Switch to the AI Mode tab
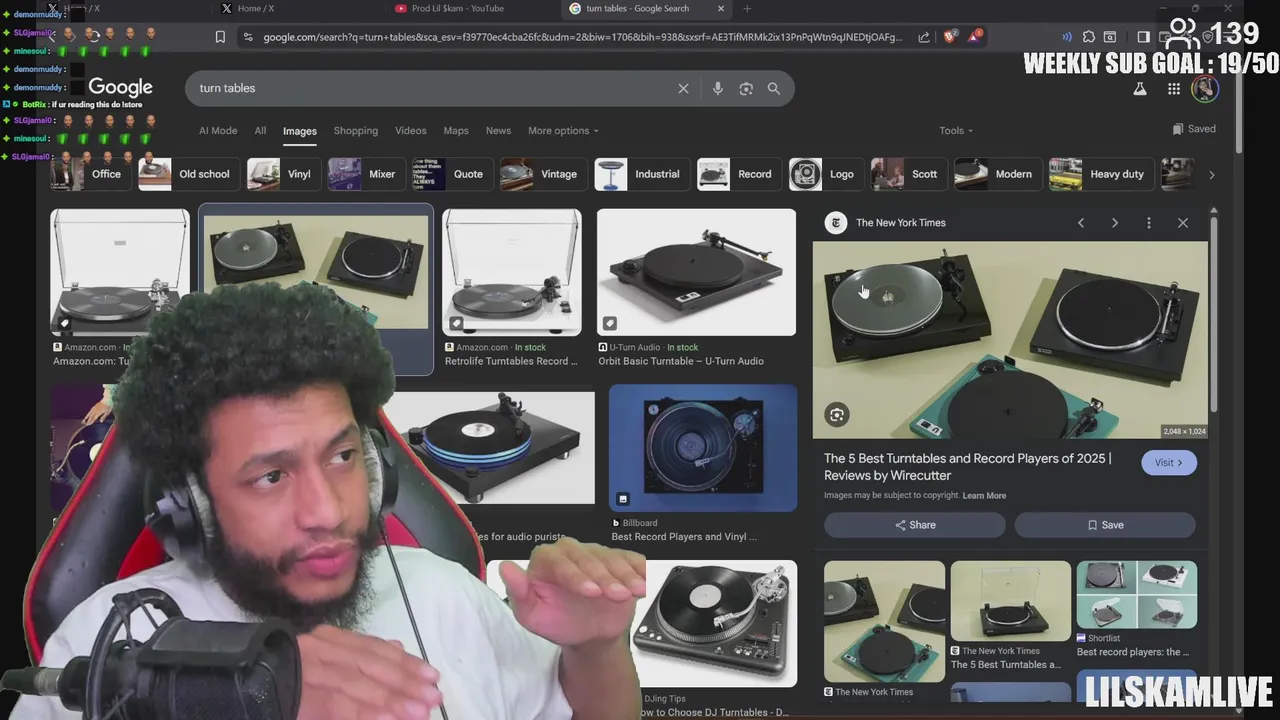1280x720 pixels. pyautogui.click(x=218, y=131)
